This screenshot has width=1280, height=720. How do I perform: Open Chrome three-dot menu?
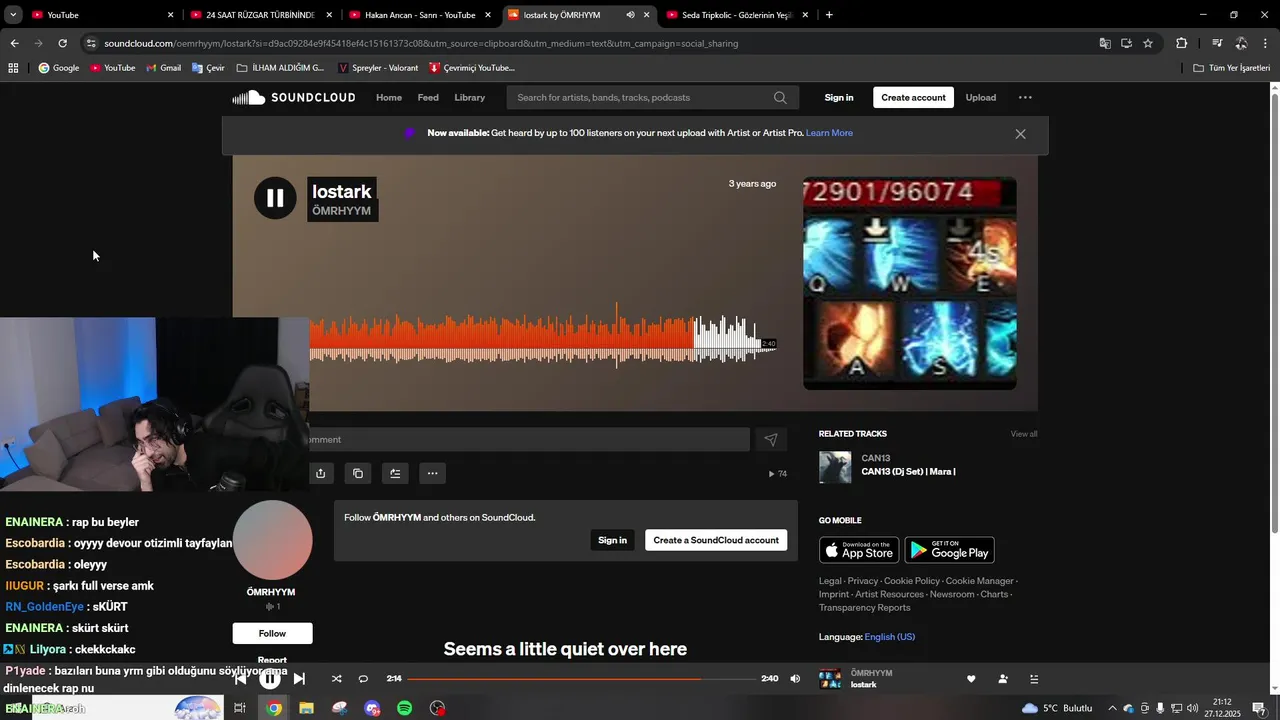pyautogui.click(x=1266, y=43)
